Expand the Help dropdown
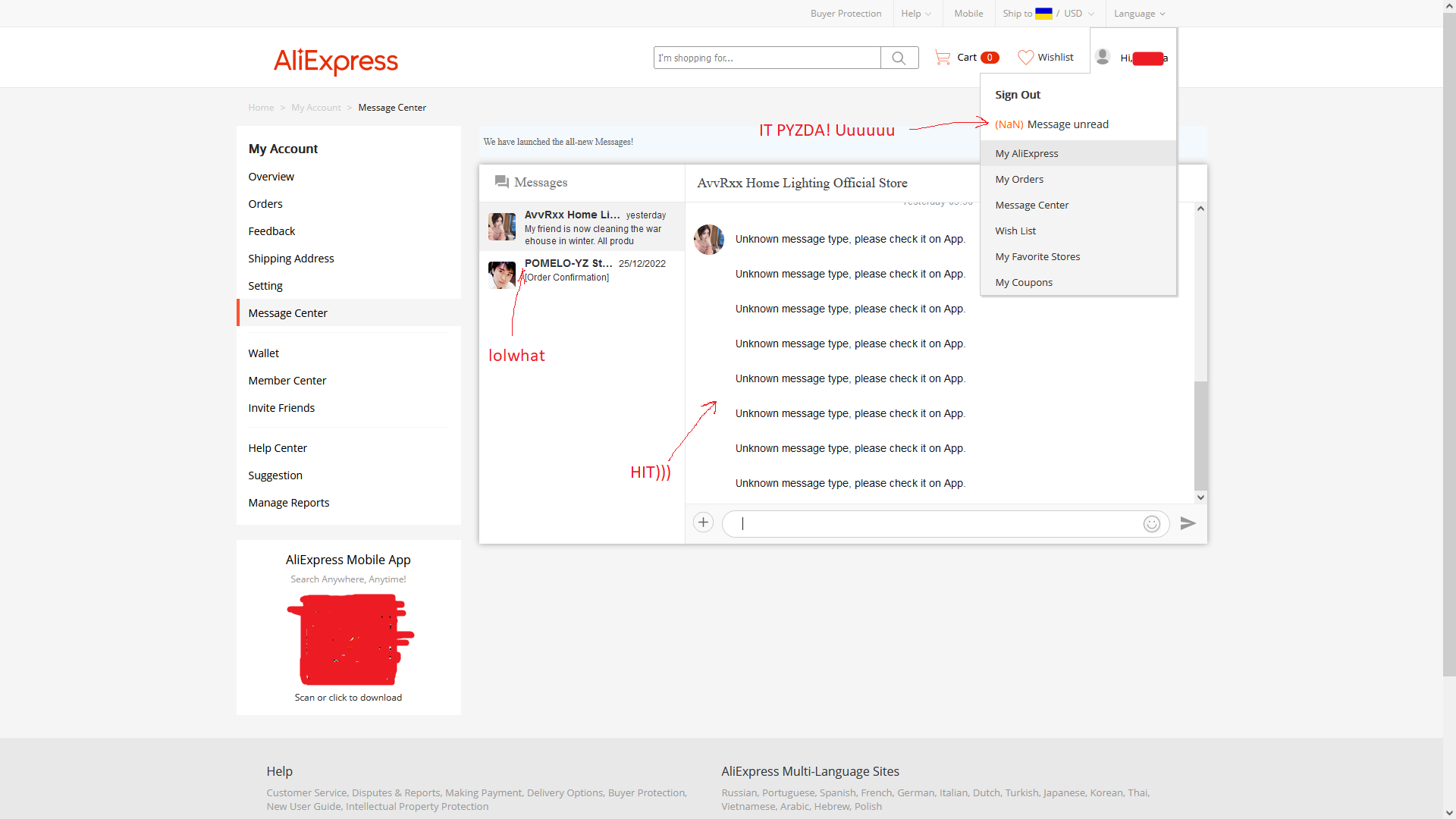 click(916, 14)
